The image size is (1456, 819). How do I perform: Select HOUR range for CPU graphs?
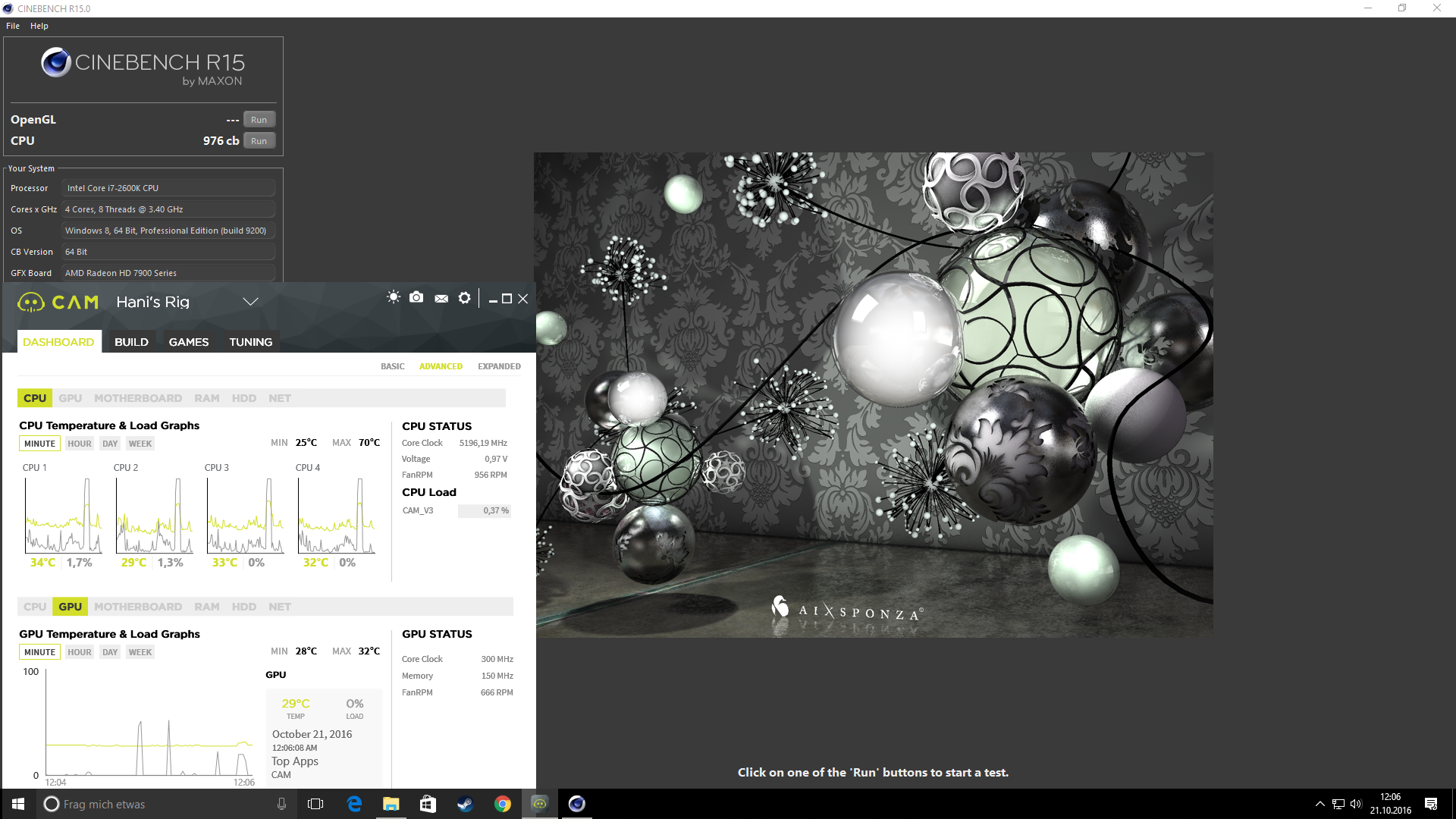tap(79, 444)
